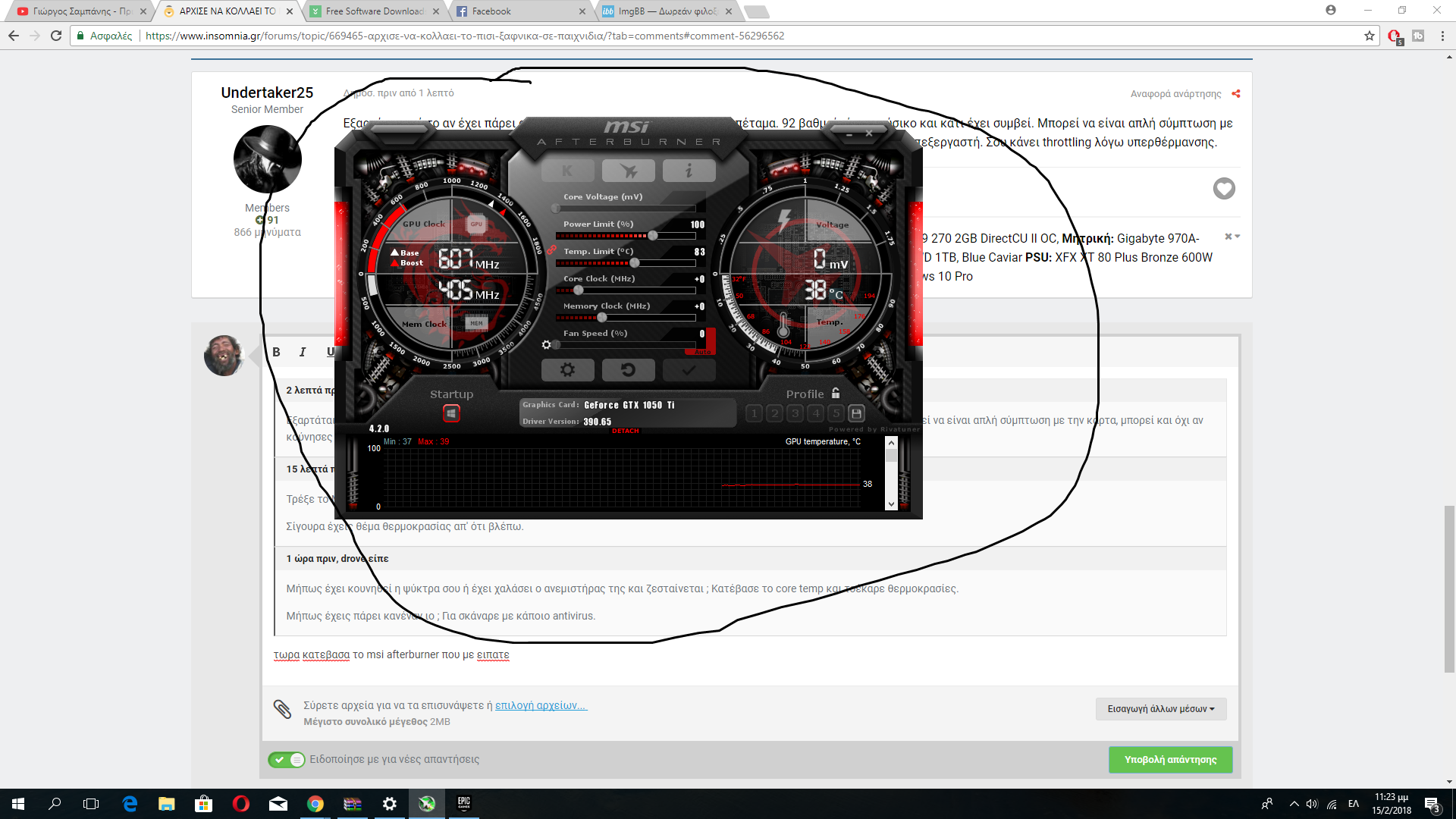Expand the signature hide options arrow
The height and width of the screenshot is (819, 1456).
pyautogui.click(x=1232, y=237)
